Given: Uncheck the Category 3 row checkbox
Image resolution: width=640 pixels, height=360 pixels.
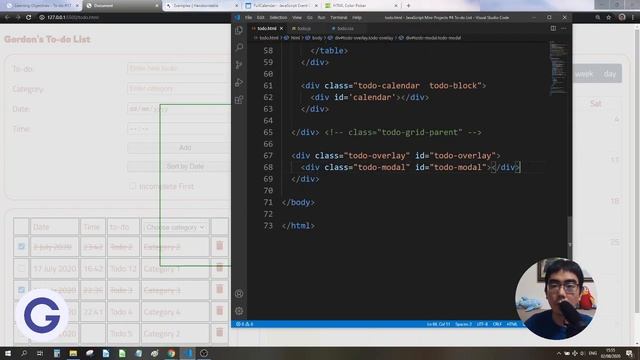Looking at the screenshot, I should click(21, 290).
